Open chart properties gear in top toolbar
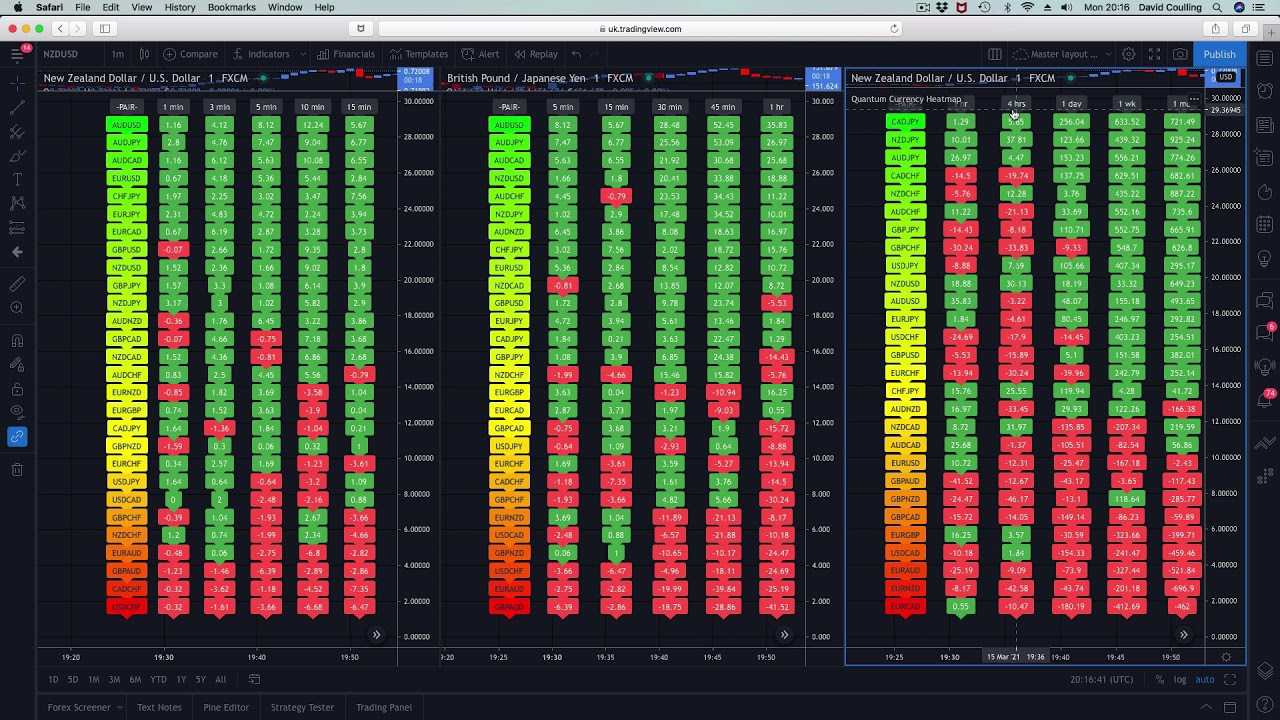Screen dimensions: 1280x720 click(1128, 54)
